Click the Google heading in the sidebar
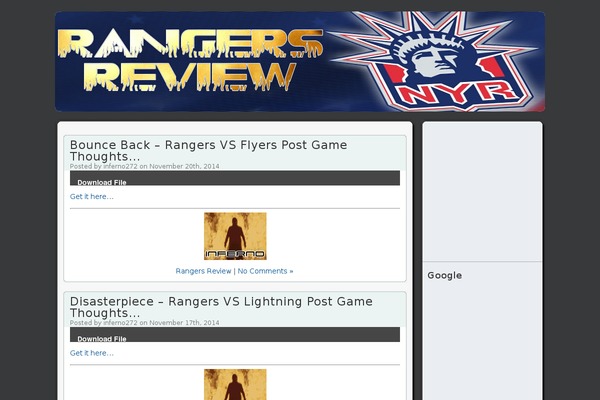Image resolution: width=600 pixels, height=400 pixels. [445, 276]
